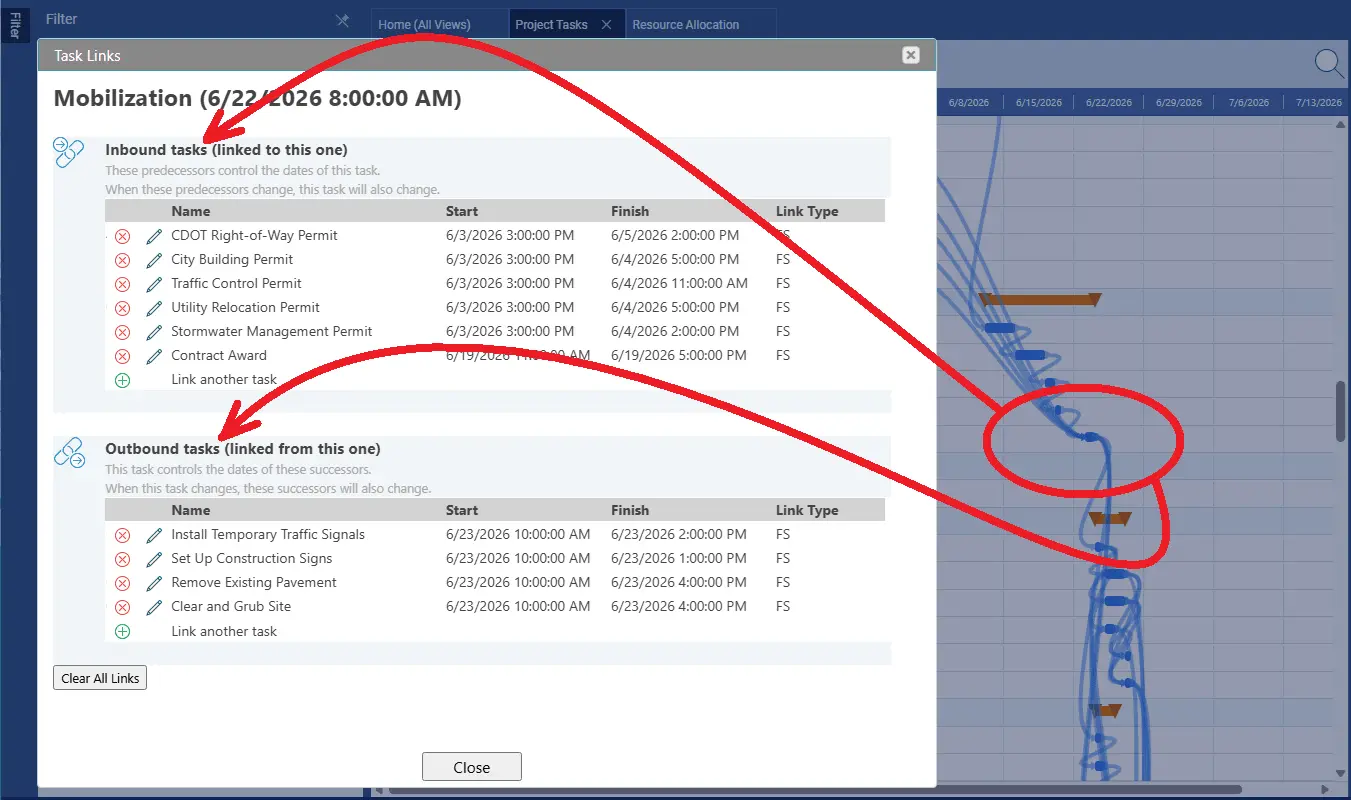Edit the Remove Existing Pavement link
1351x800 pixels.
click(154, 583)
